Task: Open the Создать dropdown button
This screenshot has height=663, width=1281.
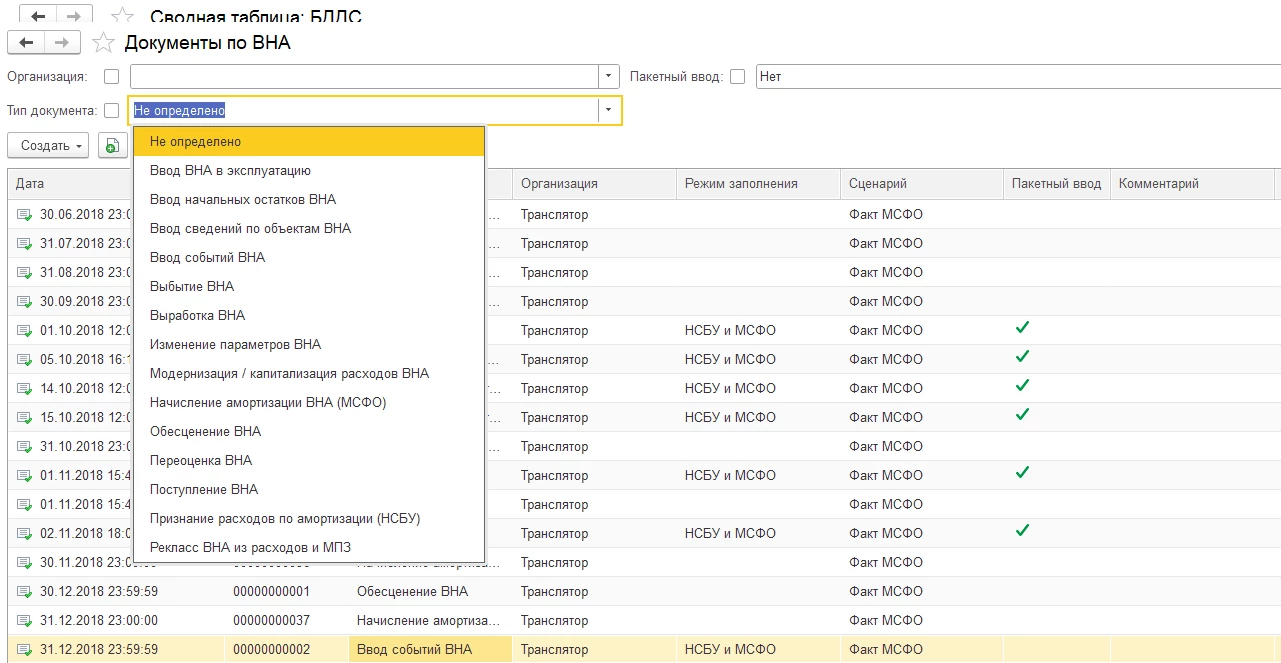Action: (x=48, y=146)
